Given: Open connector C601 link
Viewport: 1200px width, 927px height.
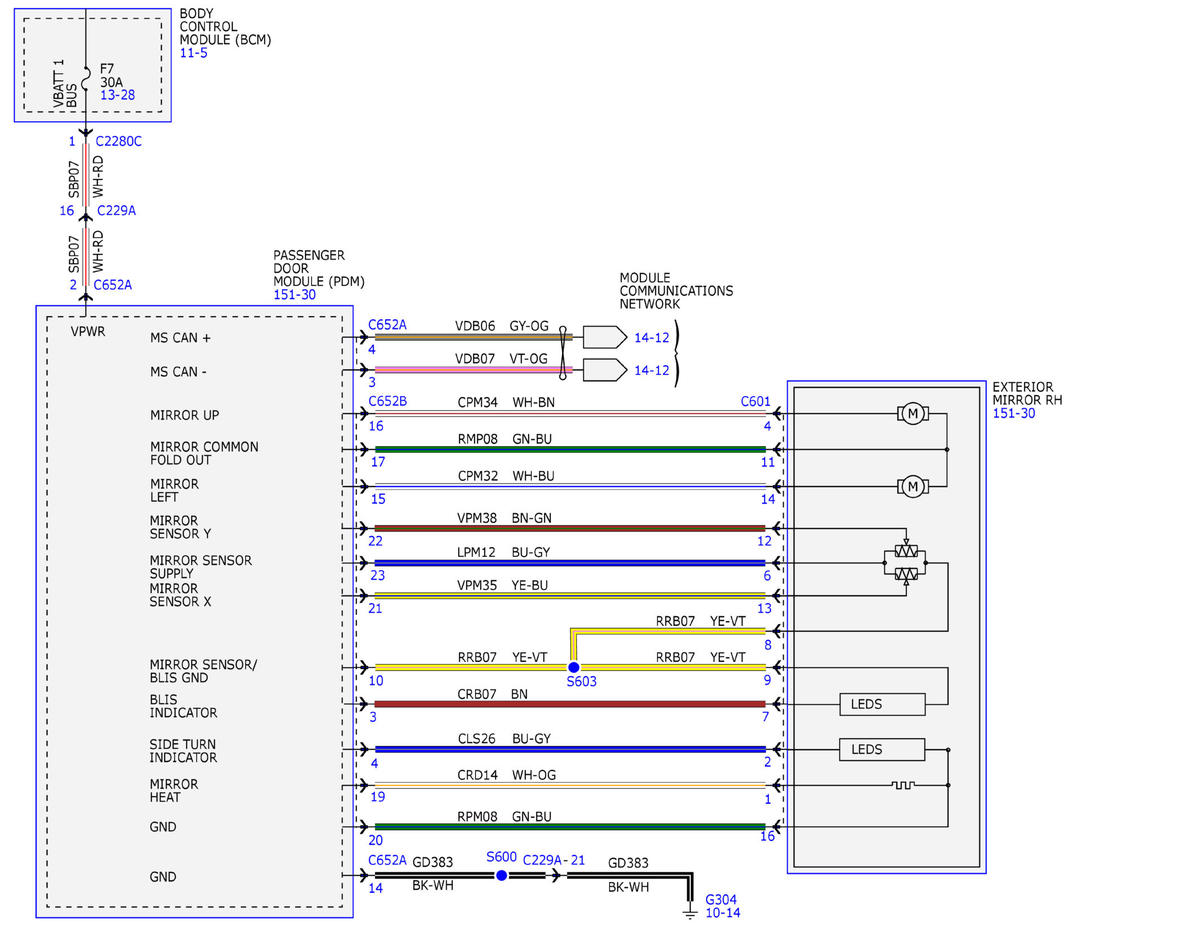Looking at the screenshot, I should (x=755, y=402).
